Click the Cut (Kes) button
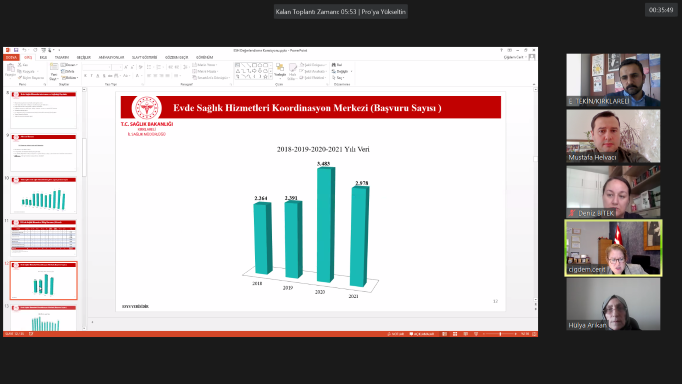 pyautogui.click(x=23, y=65)
